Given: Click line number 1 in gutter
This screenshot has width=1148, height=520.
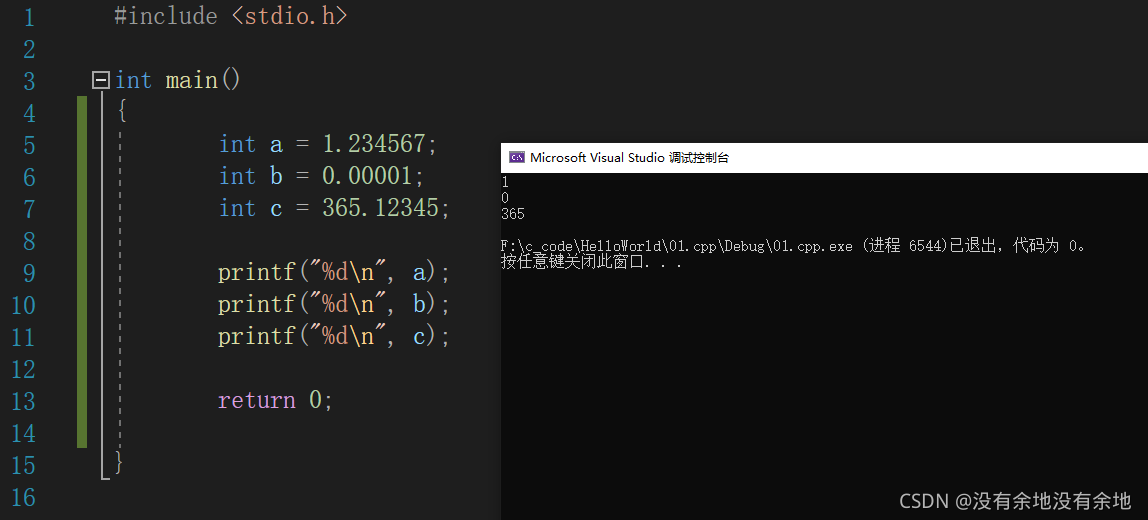Looking at the screenshot, I should [29, 17].
